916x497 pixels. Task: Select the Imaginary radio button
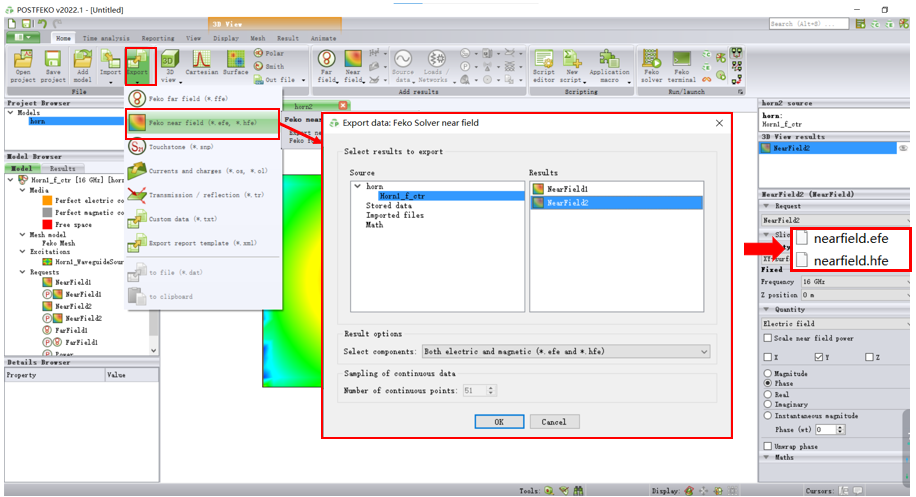(x=768, y=404)
